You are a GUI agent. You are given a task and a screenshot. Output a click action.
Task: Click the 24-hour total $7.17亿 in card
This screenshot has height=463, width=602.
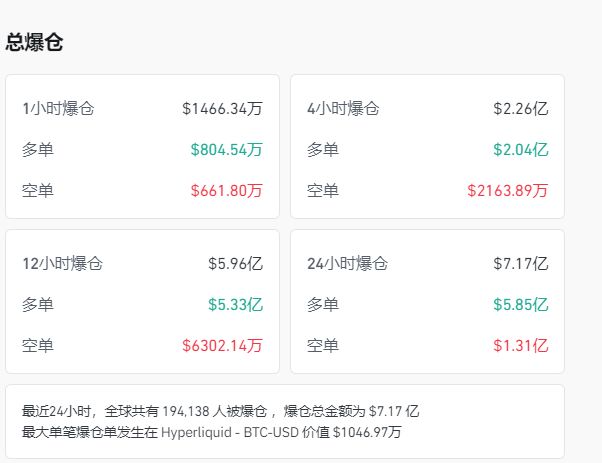[x=520, y=264]
